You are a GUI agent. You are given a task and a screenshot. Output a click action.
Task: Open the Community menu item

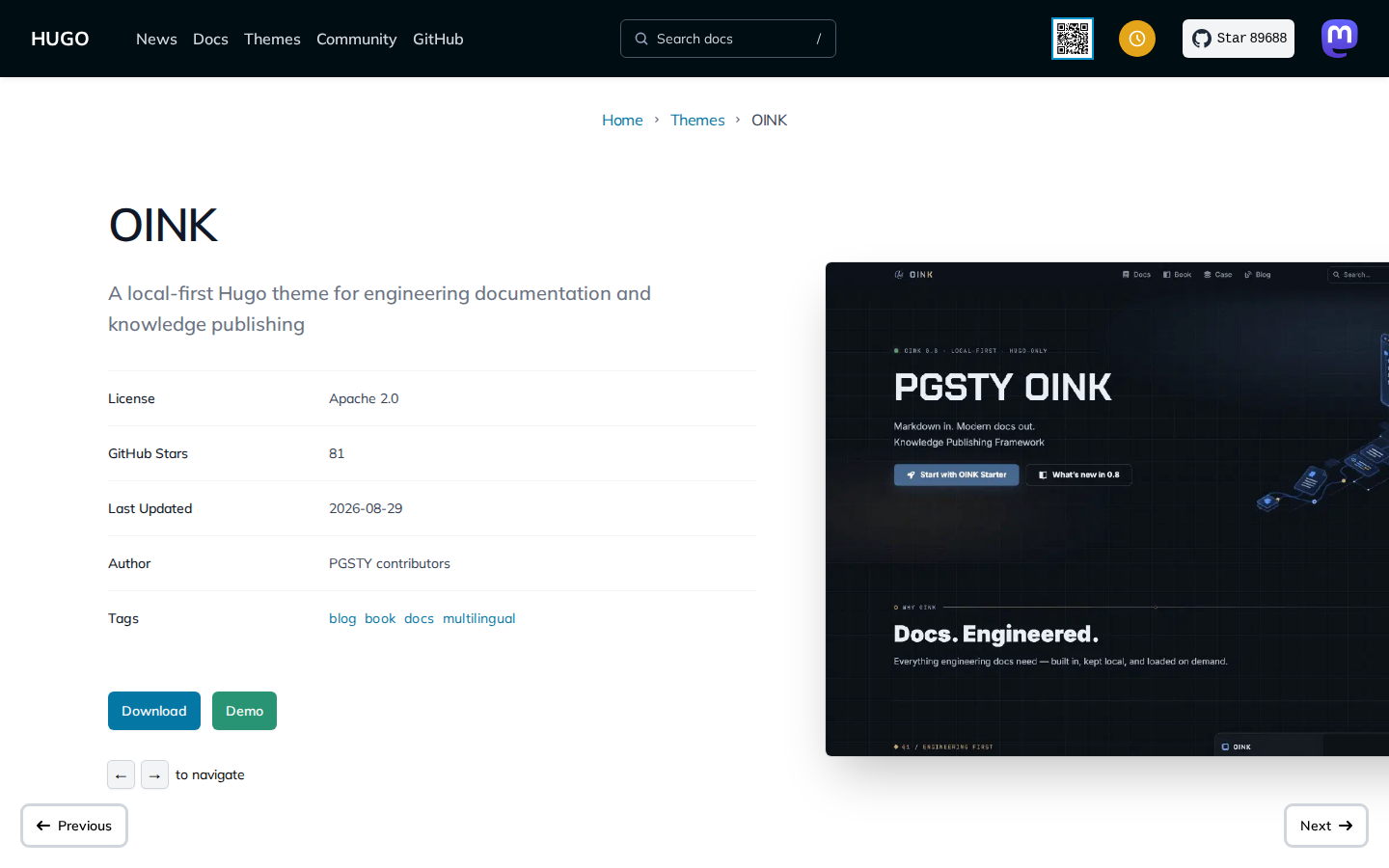click(x=357, y=39)
